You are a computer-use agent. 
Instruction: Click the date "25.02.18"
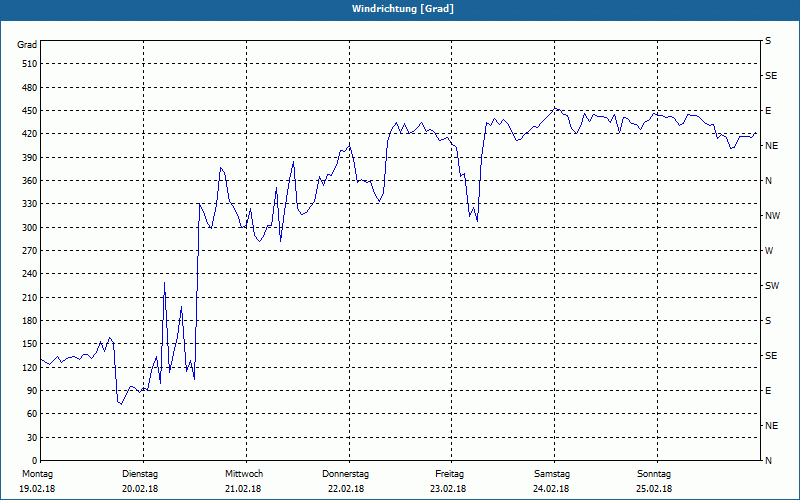pos(654,489)
